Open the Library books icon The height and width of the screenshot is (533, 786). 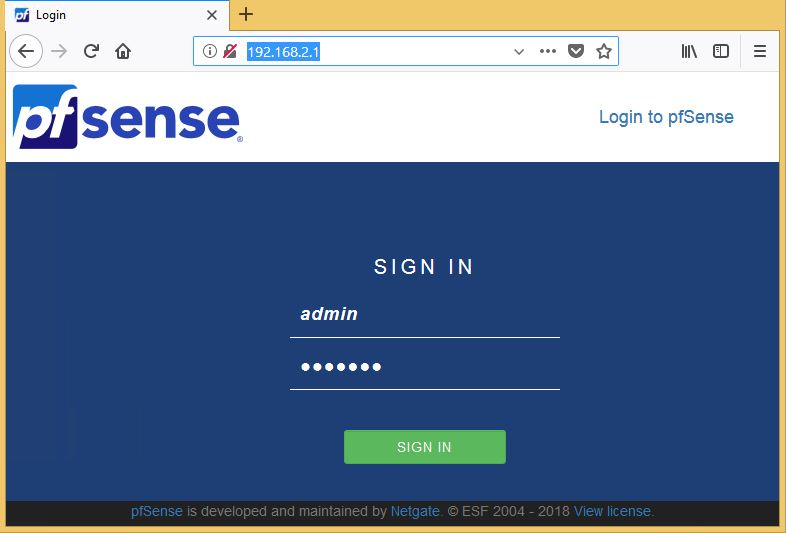pos(689,51)
